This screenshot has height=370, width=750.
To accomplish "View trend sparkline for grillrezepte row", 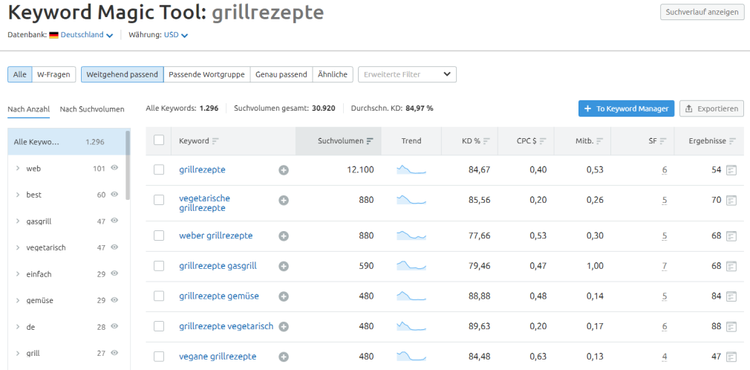I will point(411,170).
